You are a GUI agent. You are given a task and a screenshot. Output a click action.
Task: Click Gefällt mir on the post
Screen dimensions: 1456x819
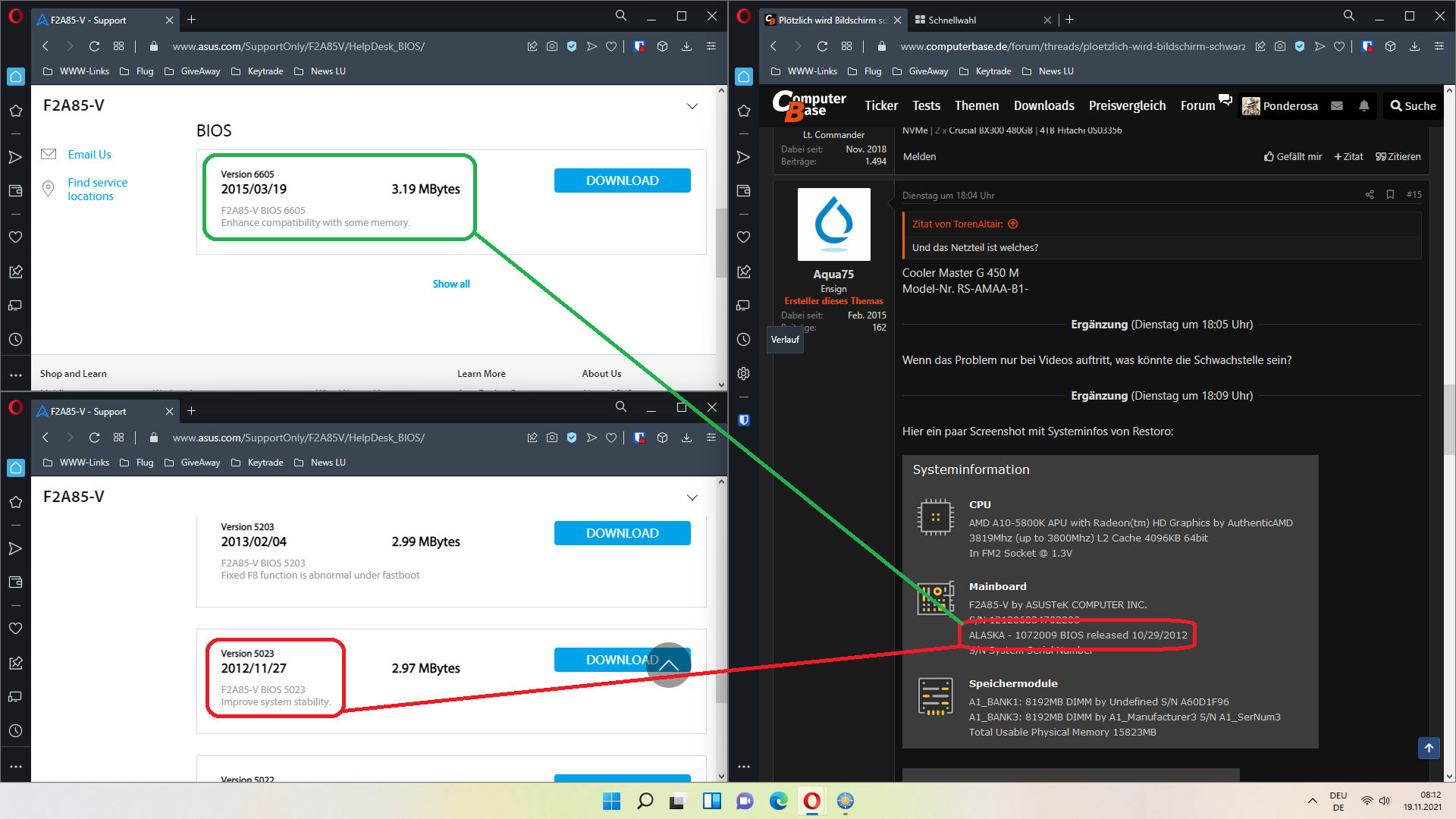(x=1292, y=157)
